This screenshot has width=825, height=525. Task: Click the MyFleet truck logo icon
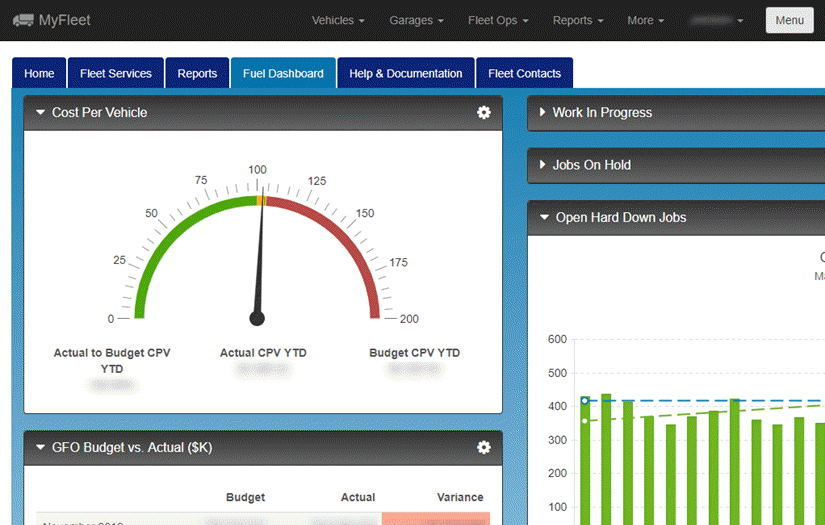(23, 20)
